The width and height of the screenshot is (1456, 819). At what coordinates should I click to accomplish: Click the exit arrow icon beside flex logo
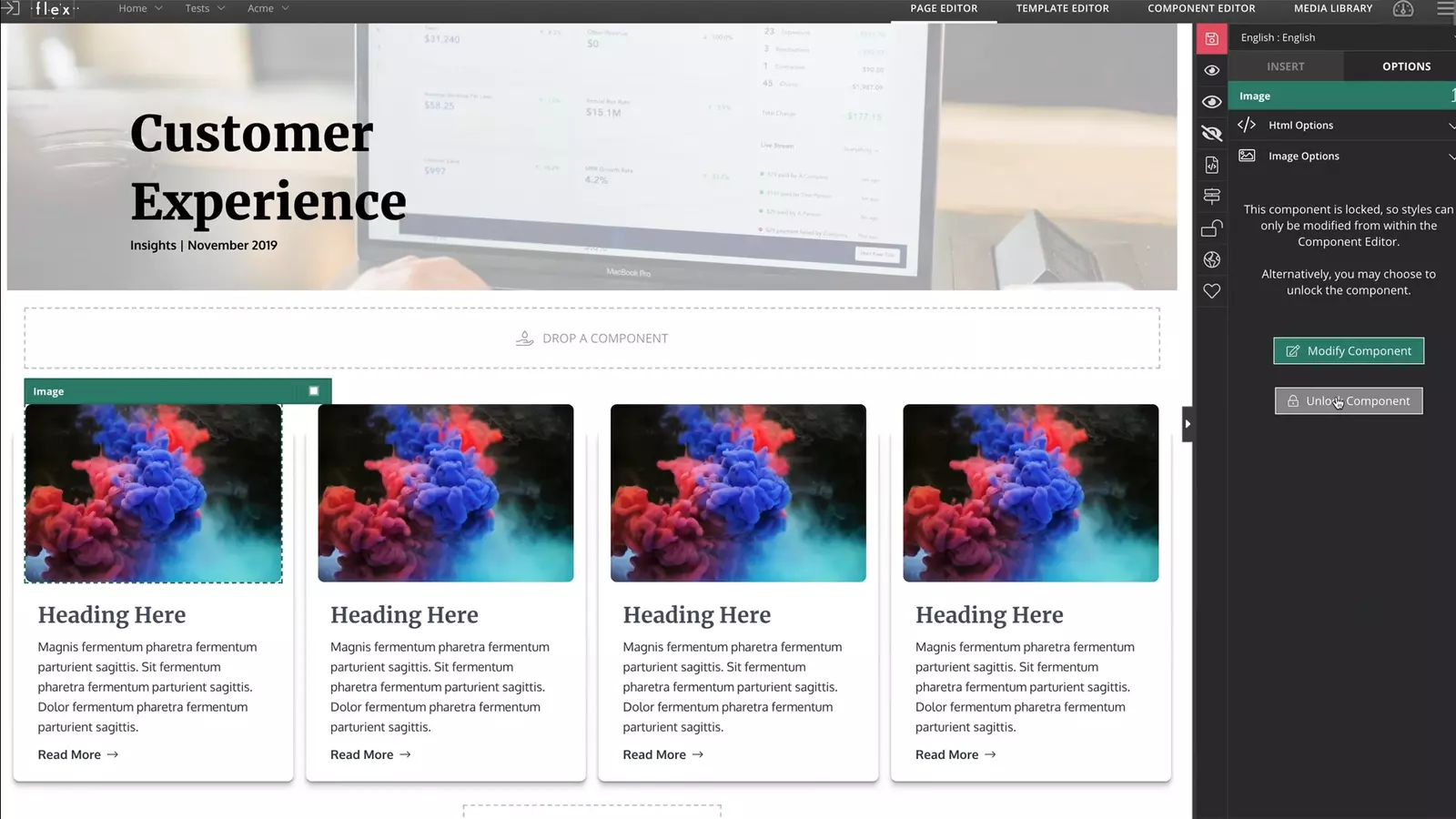(11, 9)
